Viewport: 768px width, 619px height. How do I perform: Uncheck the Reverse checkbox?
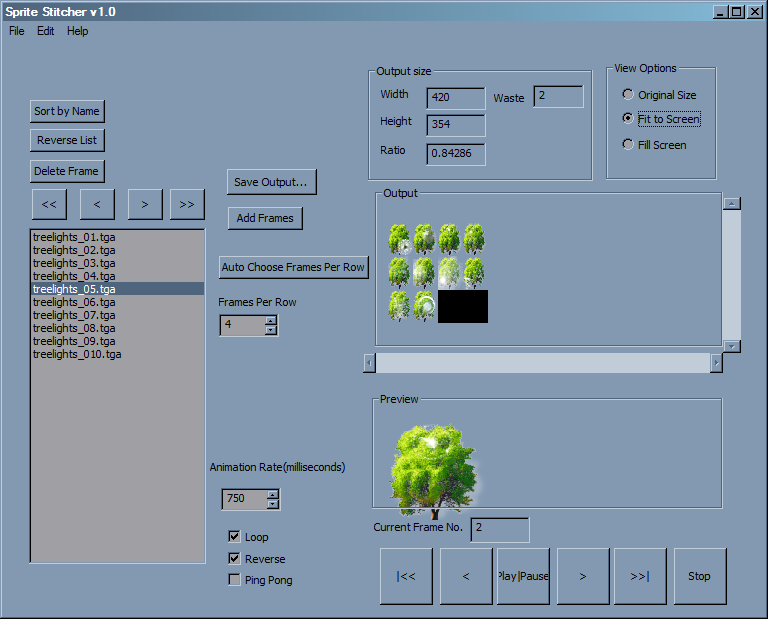pyautogui.click(x=235, y=558)
